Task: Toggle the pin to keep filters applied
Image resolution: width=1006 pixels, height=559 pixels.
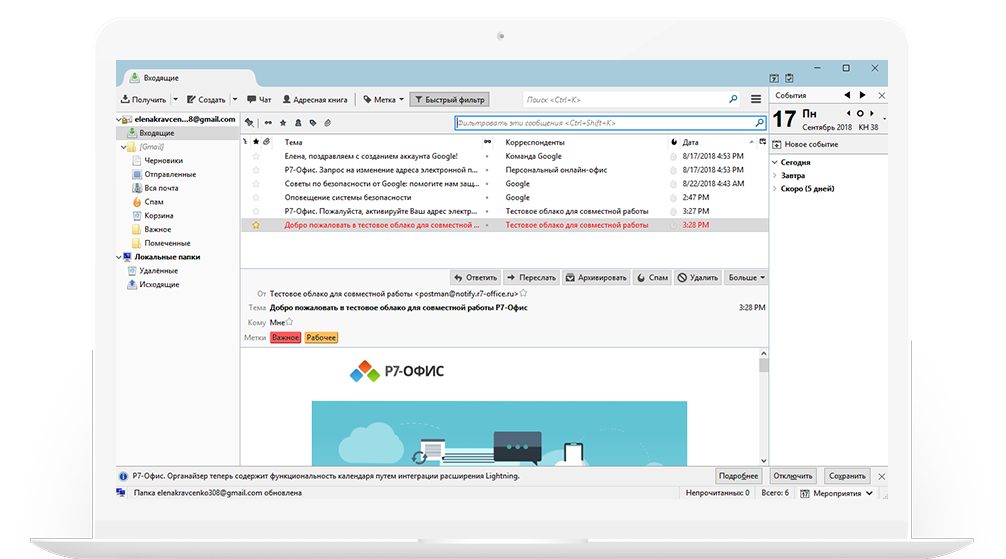Action: [249, 123]
